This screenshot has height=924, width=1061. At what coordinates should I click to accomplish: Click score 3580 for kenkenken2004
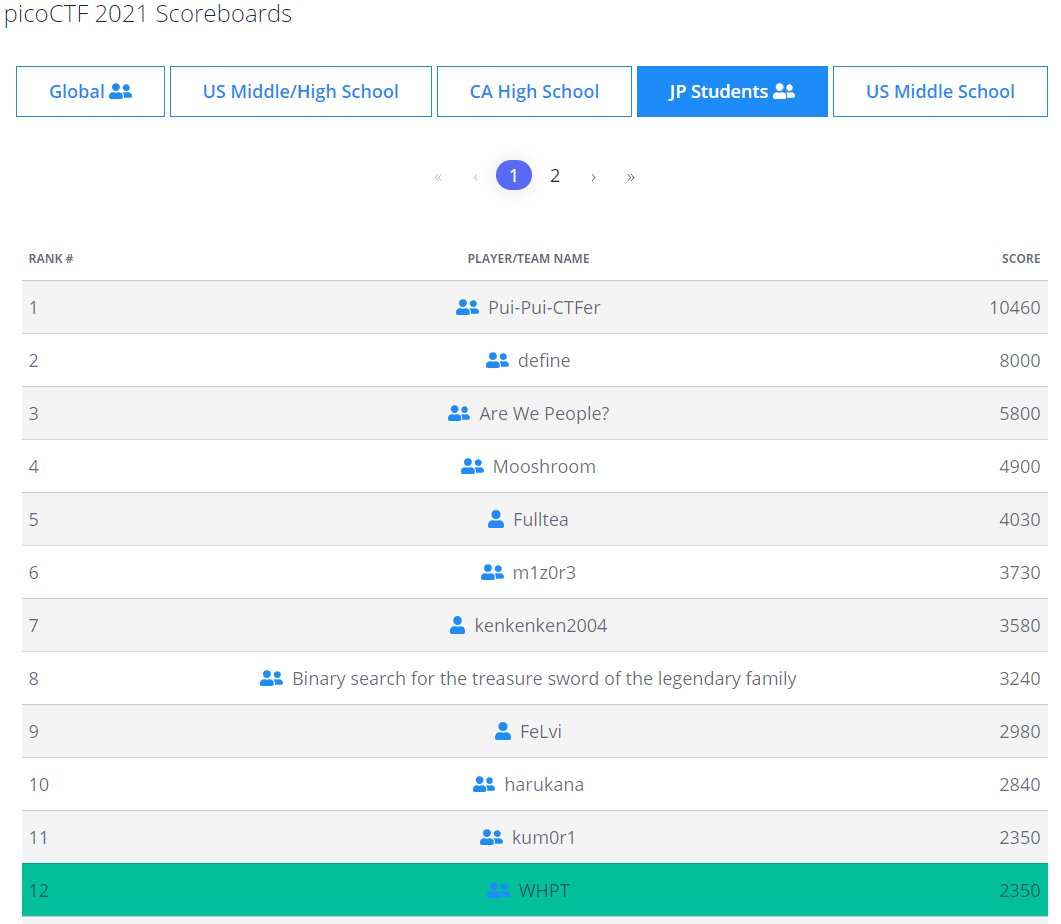pos(1020,626)
